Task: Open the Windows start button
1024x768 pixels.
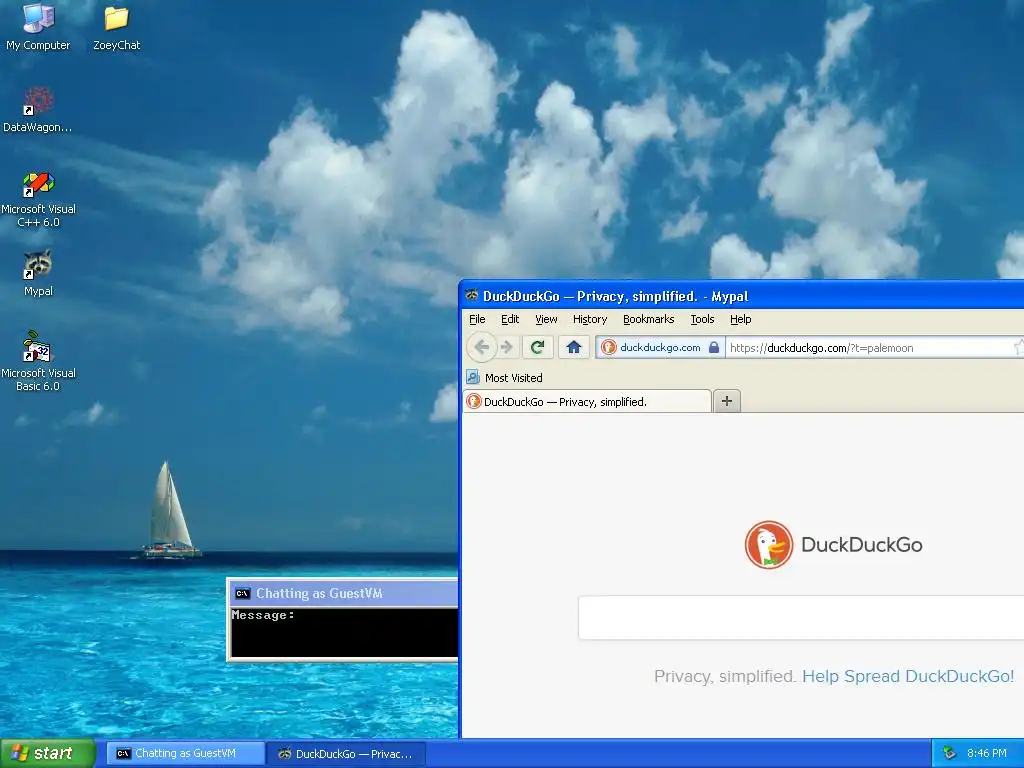Action: click(x=48, y=753)
